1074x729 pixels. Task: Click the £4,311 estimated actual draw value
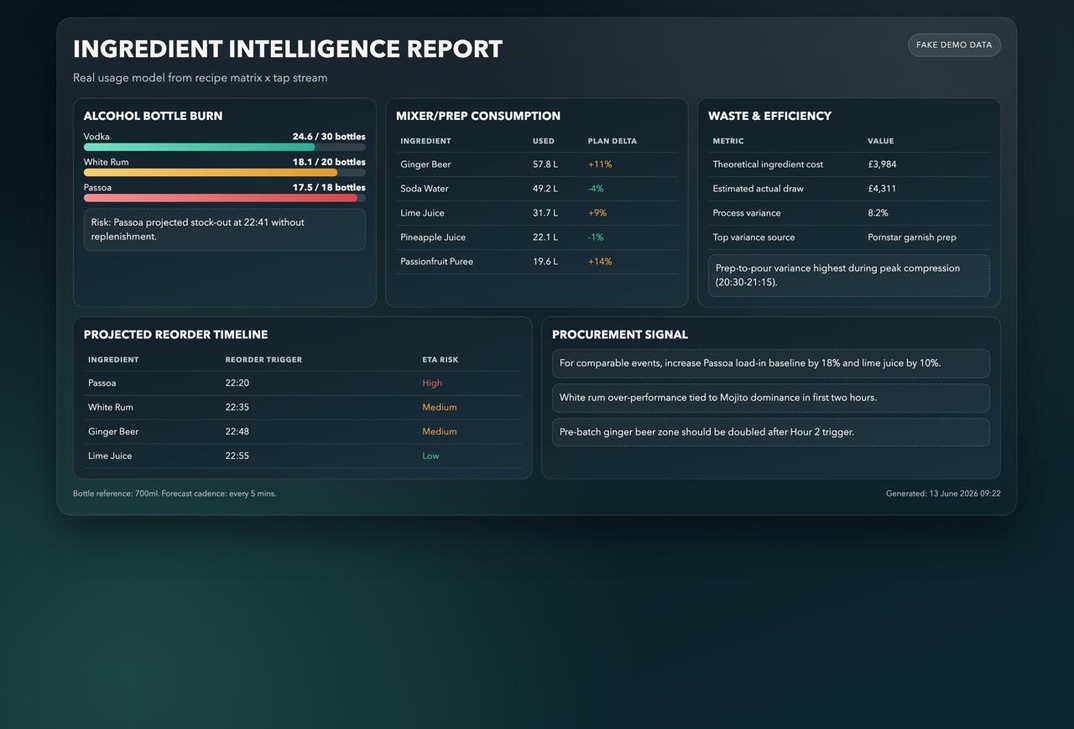882,188
